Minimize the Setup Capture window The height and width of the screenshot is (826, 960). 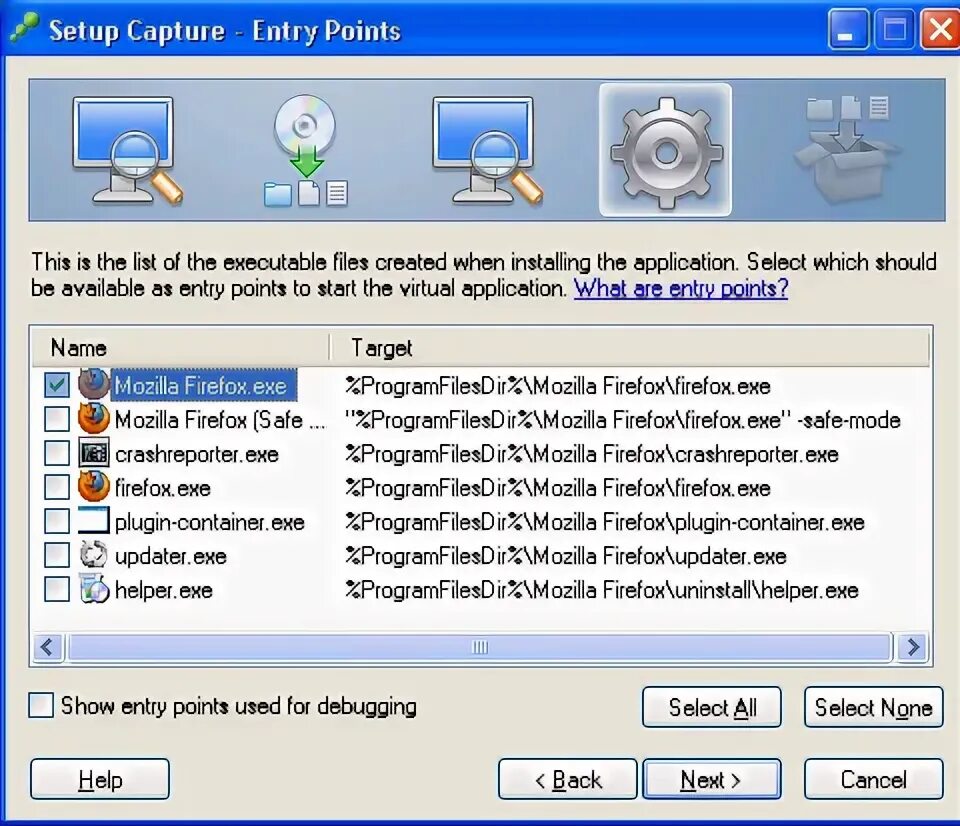(847, 29)
